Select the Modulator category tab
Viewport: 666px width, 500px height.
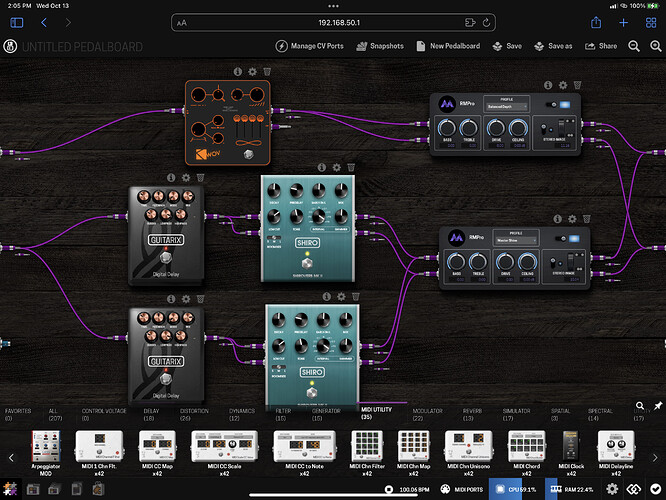(x=427, y=415)
